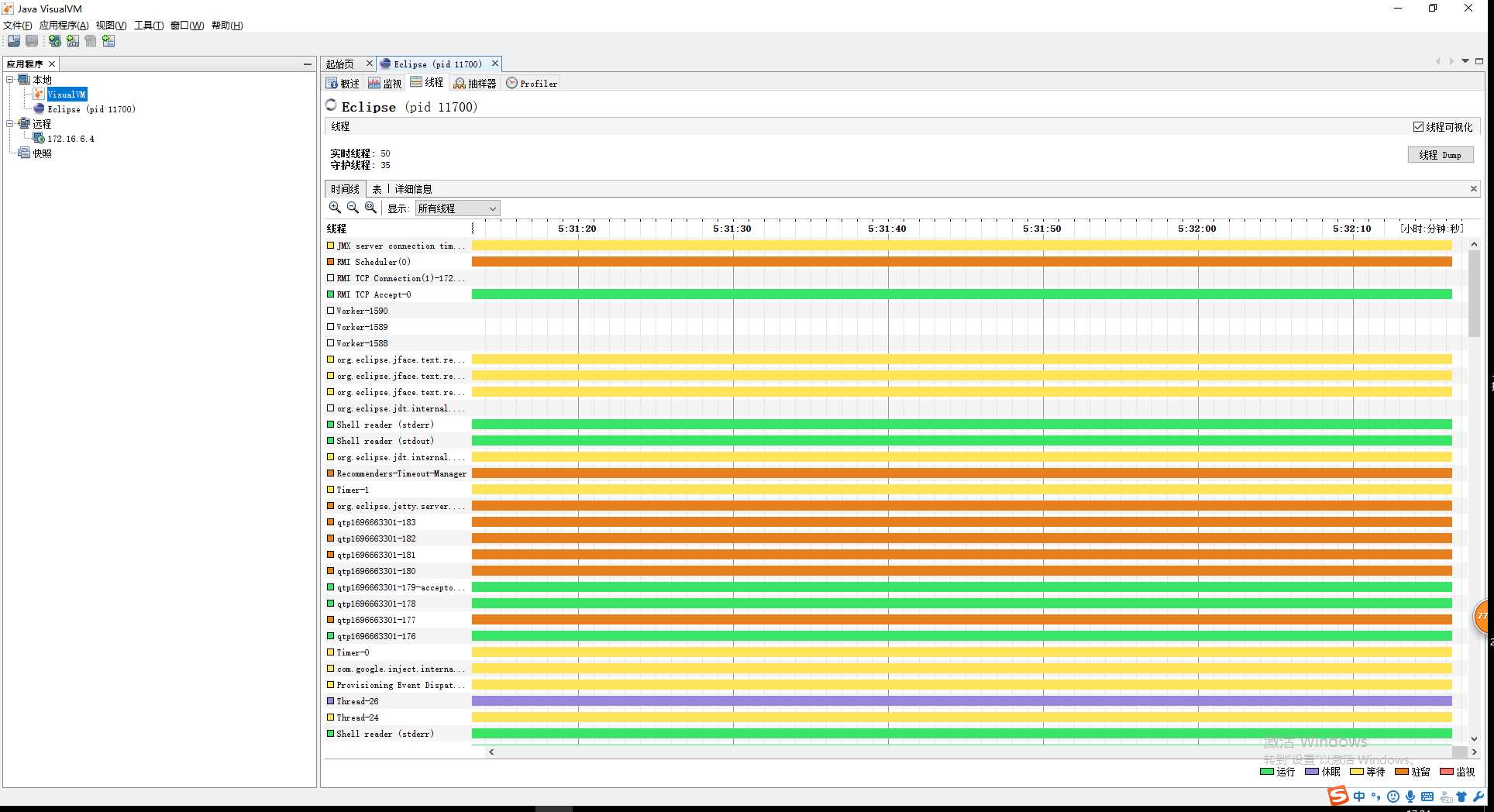This screenshot has width=1494, height=812.
Task: Click the Load snapshot toolbar icon
Action: (14, 41)
